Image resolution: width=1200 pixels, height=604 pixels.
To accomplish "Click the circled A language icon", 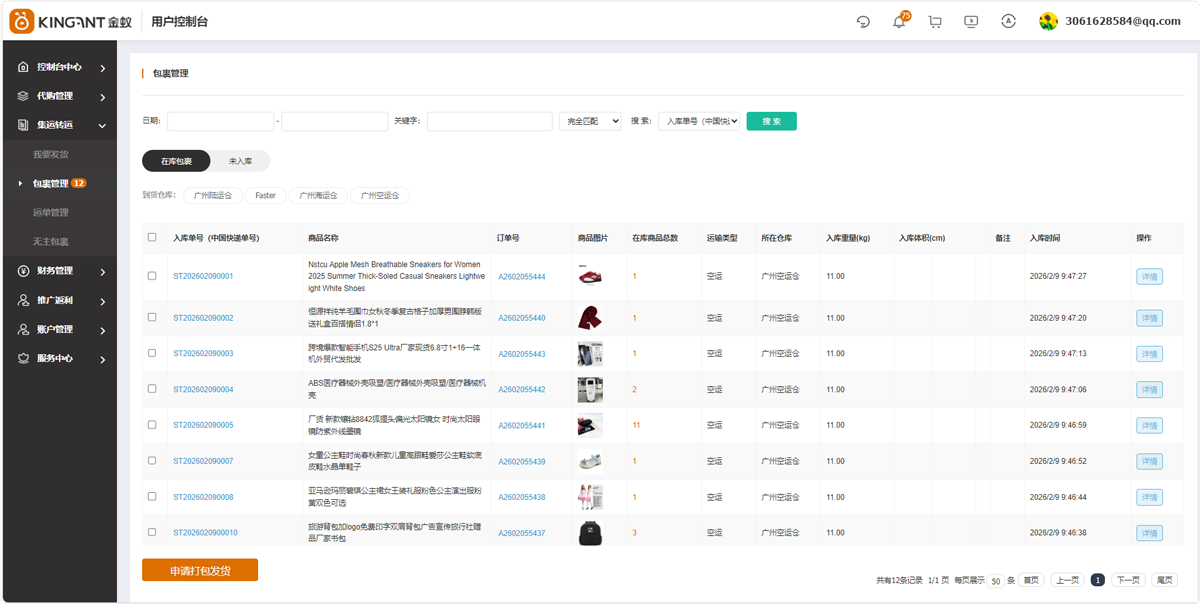I will 1008,22.
